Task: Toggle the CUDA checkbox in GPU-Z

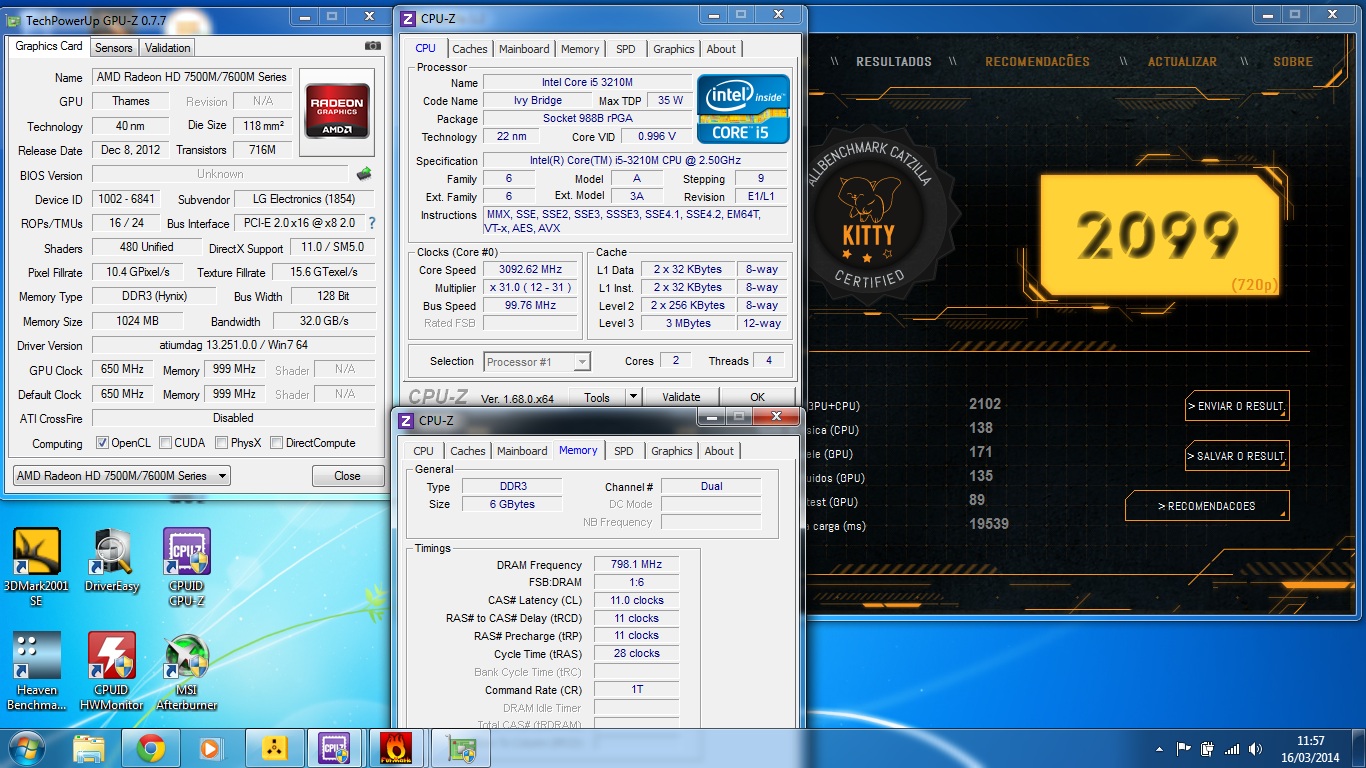Action: pyautogui.click(x=165, y=443)
